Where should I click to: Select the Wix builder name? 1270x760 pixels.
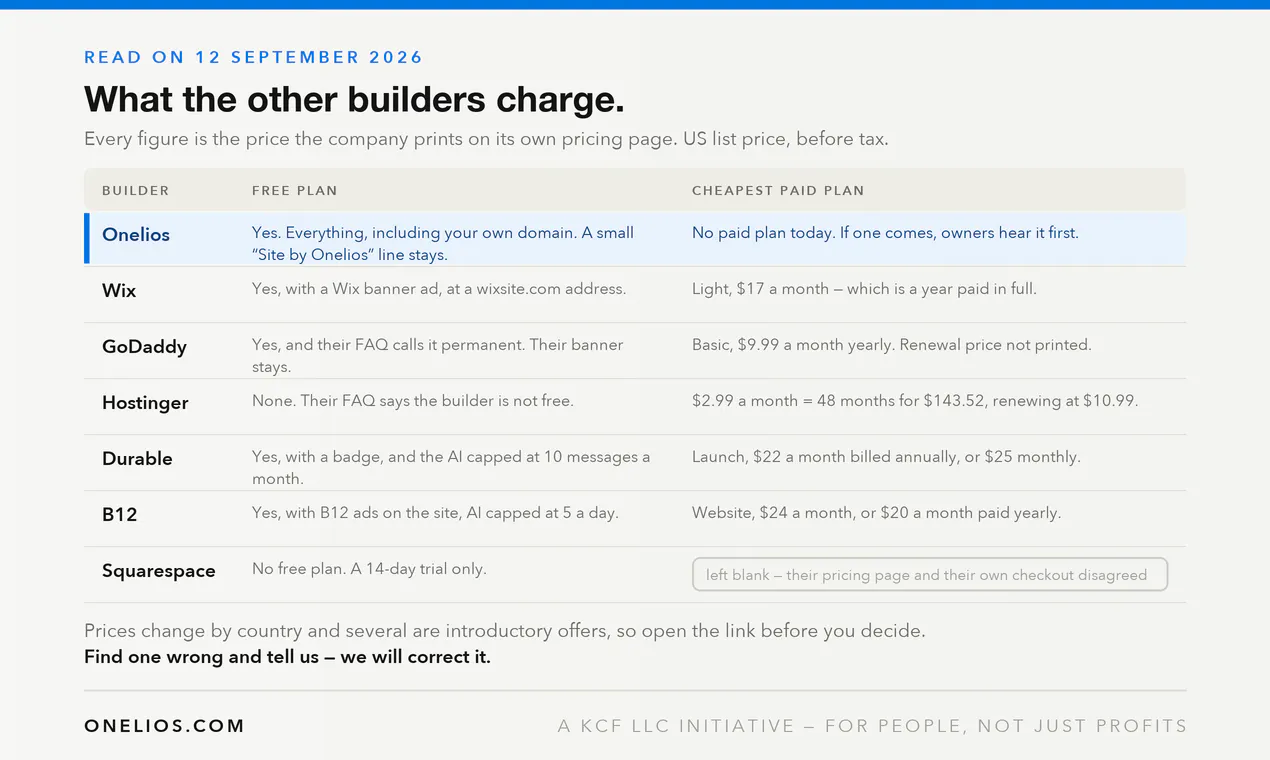click(119, 291)
